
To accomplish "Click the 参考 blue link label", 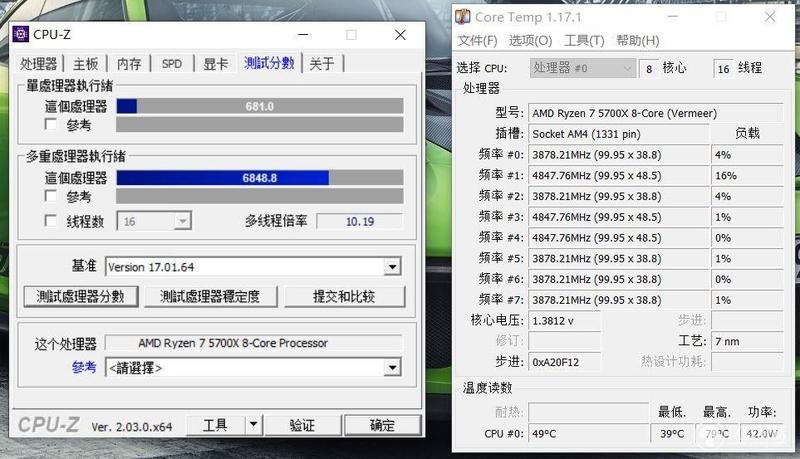I will pos(84,367).
